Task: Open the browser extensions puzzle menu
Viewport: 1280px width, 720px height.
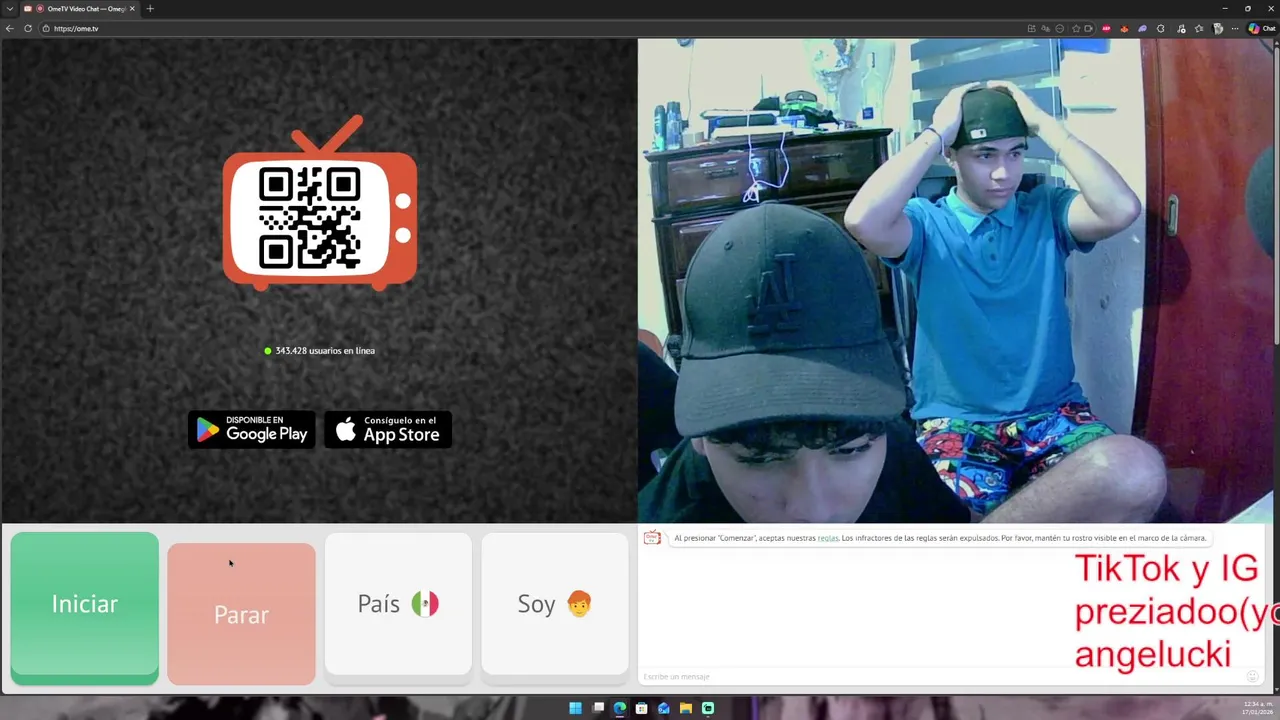Action: (x=1161, y=29)
